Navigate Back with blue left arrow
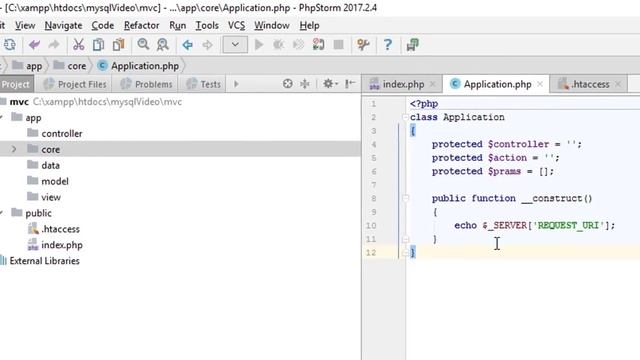640x360 pixels. click(187, 44)
